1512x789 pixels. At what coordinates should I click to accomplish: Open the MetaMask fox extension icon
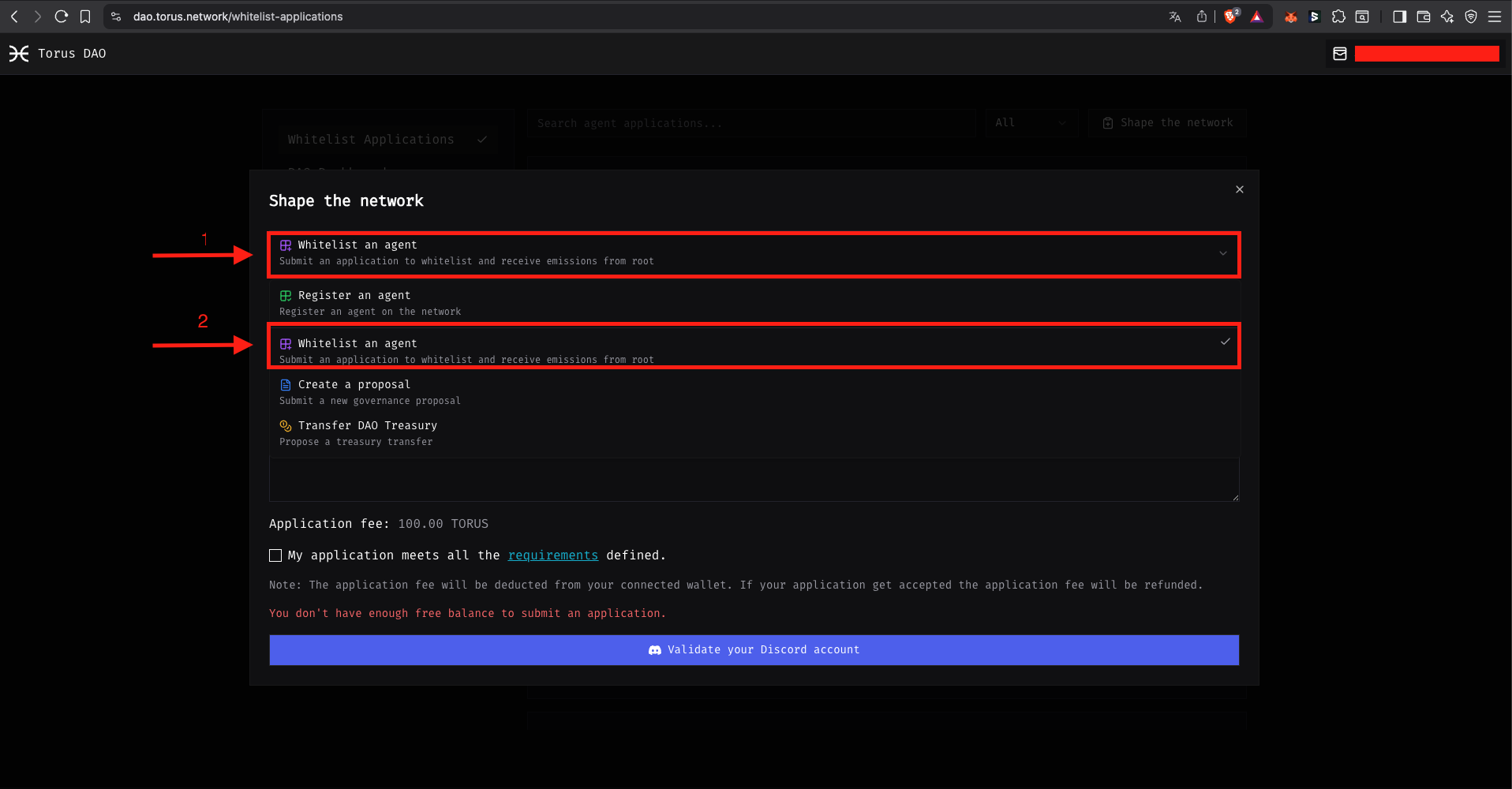pos(1291,16)
